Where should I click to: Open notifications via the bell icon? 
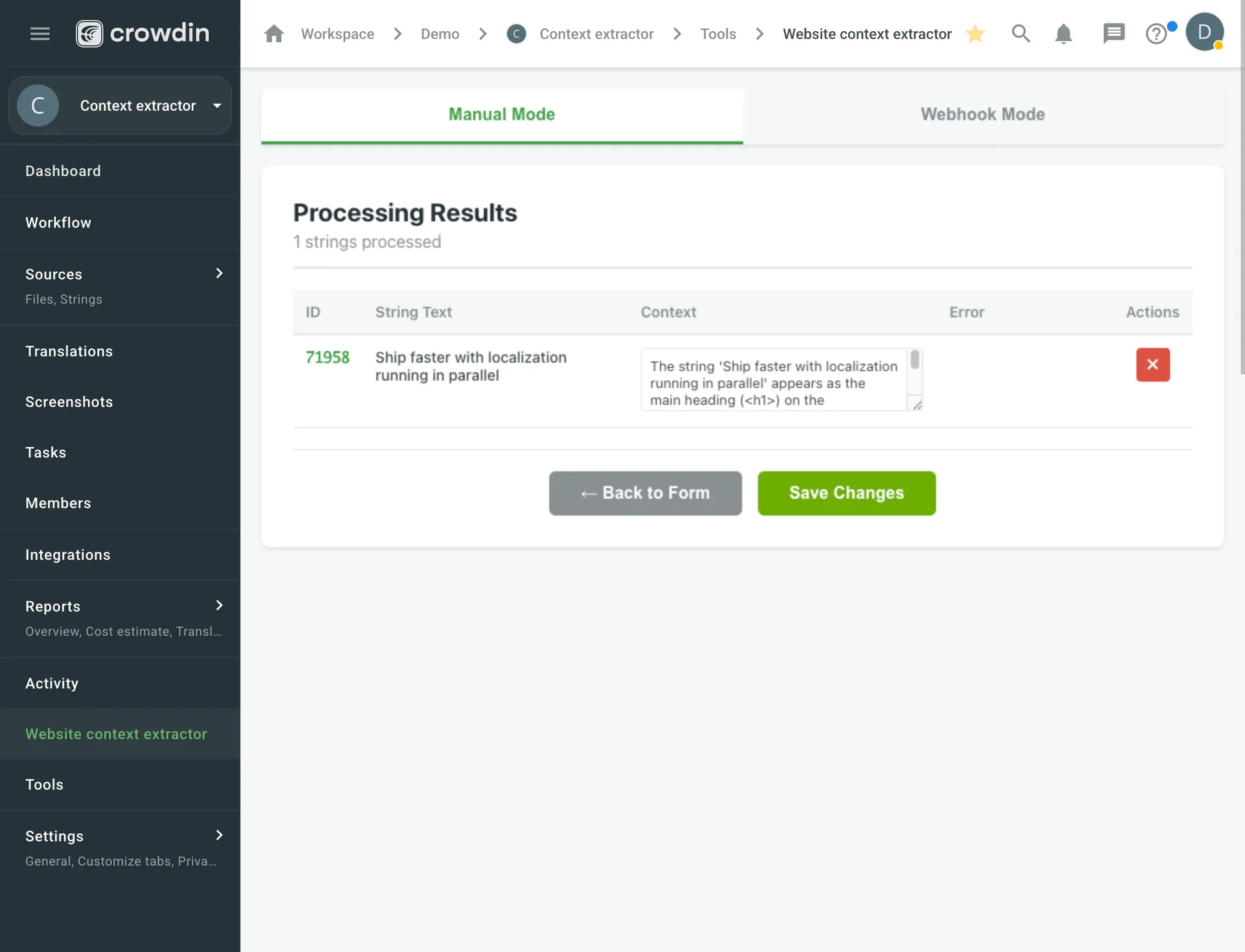(x=1063, y=33)
